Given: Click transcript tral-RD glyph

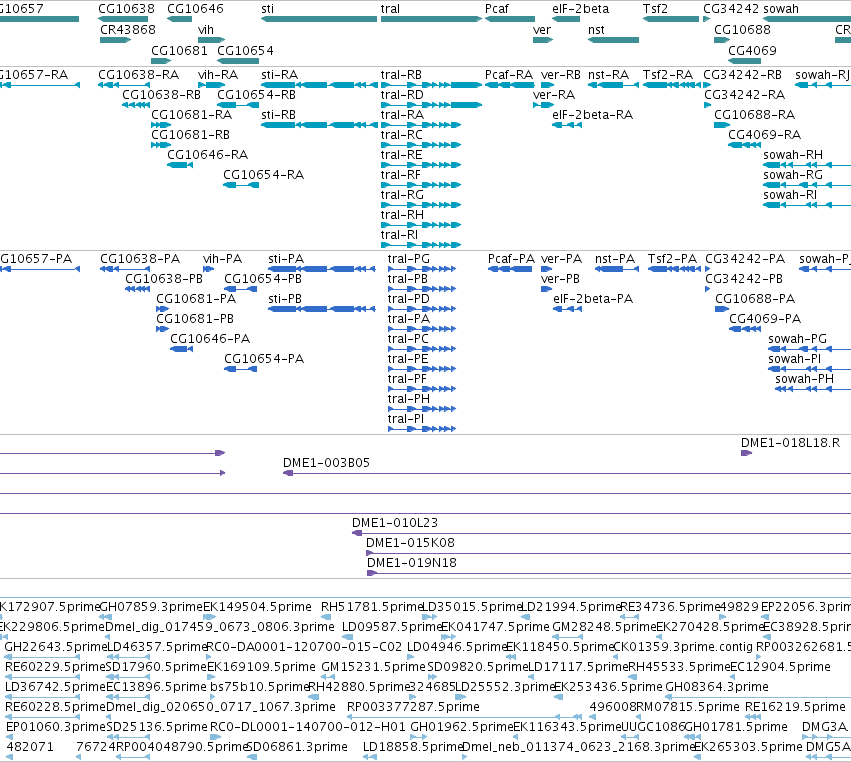Looking at the screenshot, I should [431, 105].
